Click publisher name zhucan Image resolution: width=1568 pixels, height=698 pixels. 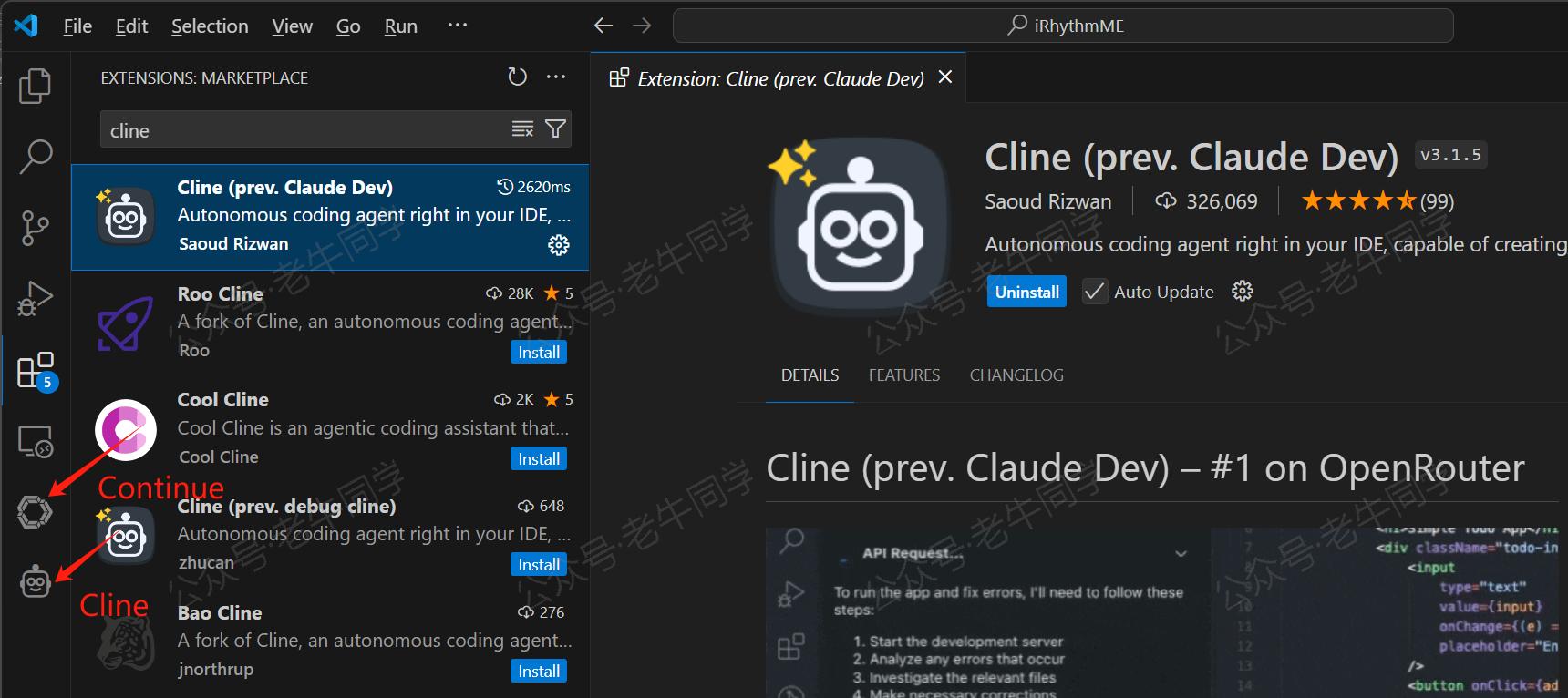[206, 563]
